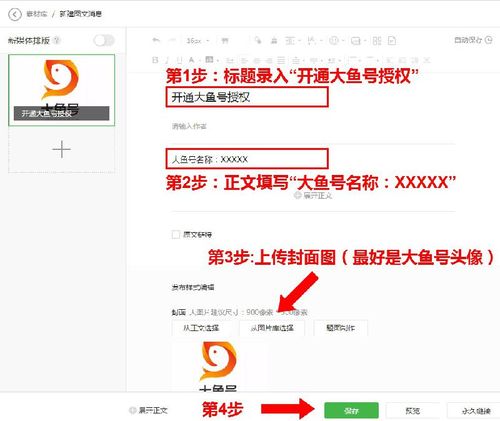Add a new article with the plus box
This screenshot has width=500, height=421.
[62, 149]
